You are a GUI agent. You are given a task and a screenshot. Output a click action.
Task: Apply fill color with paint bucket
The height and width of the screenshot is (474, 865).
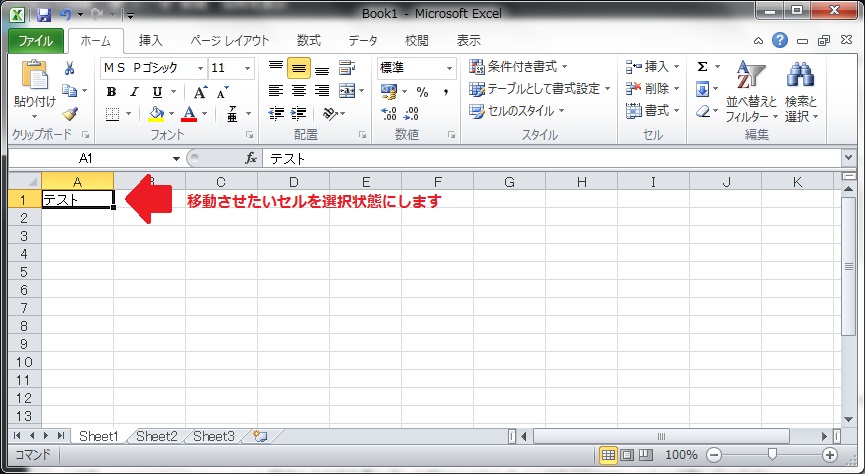coord(157,114)
